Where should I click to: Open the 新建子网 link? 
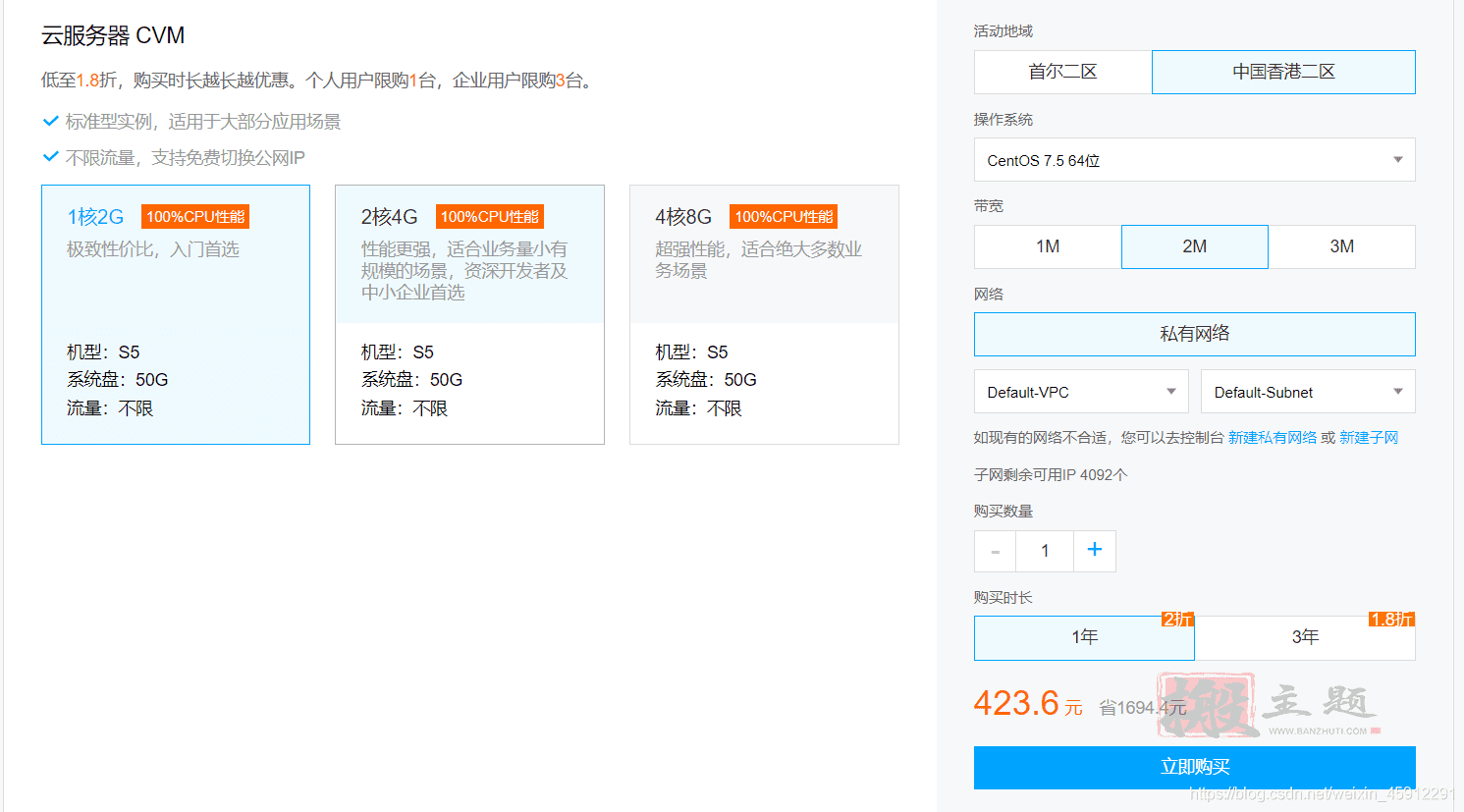coord(1368,437)
